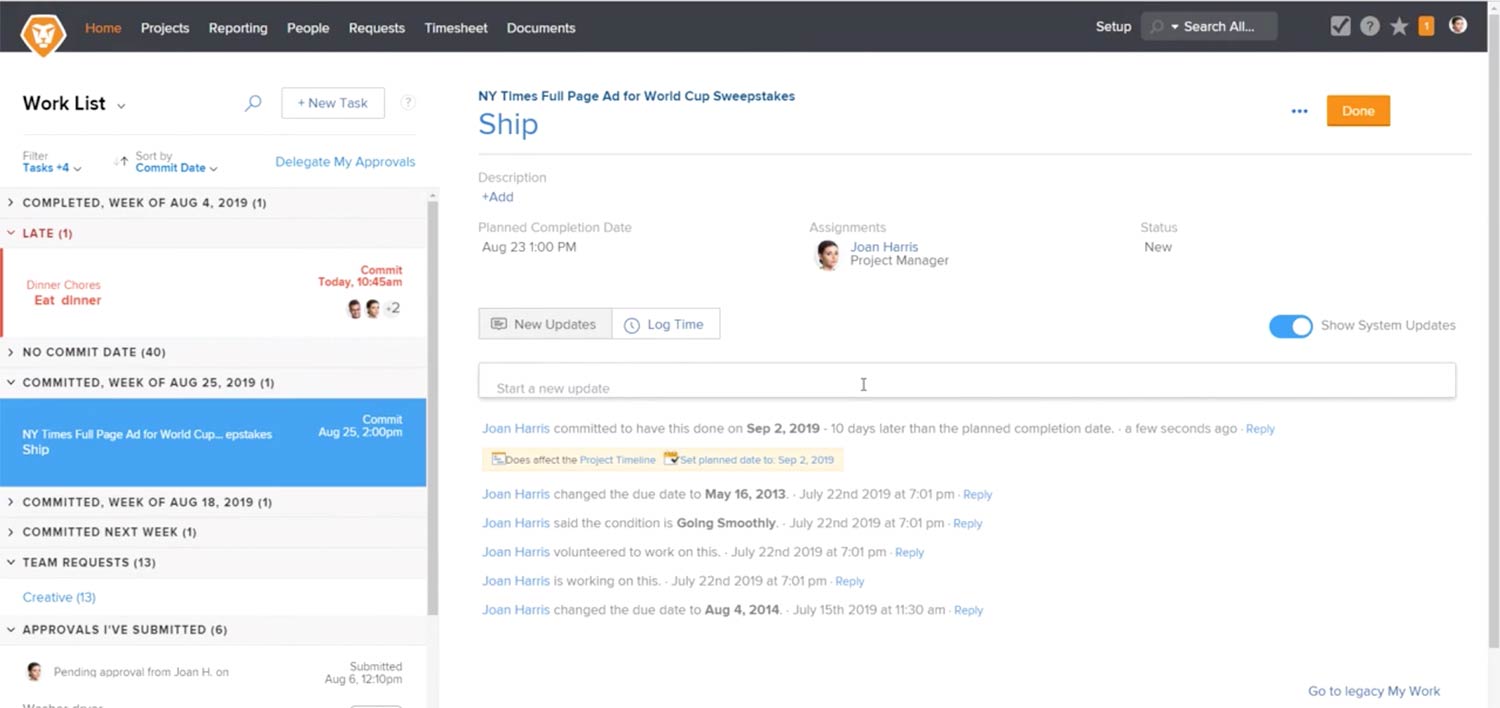Click the Set planned date calendar icon
This screenshot has width=1500, height=708.
coord(670,459)
